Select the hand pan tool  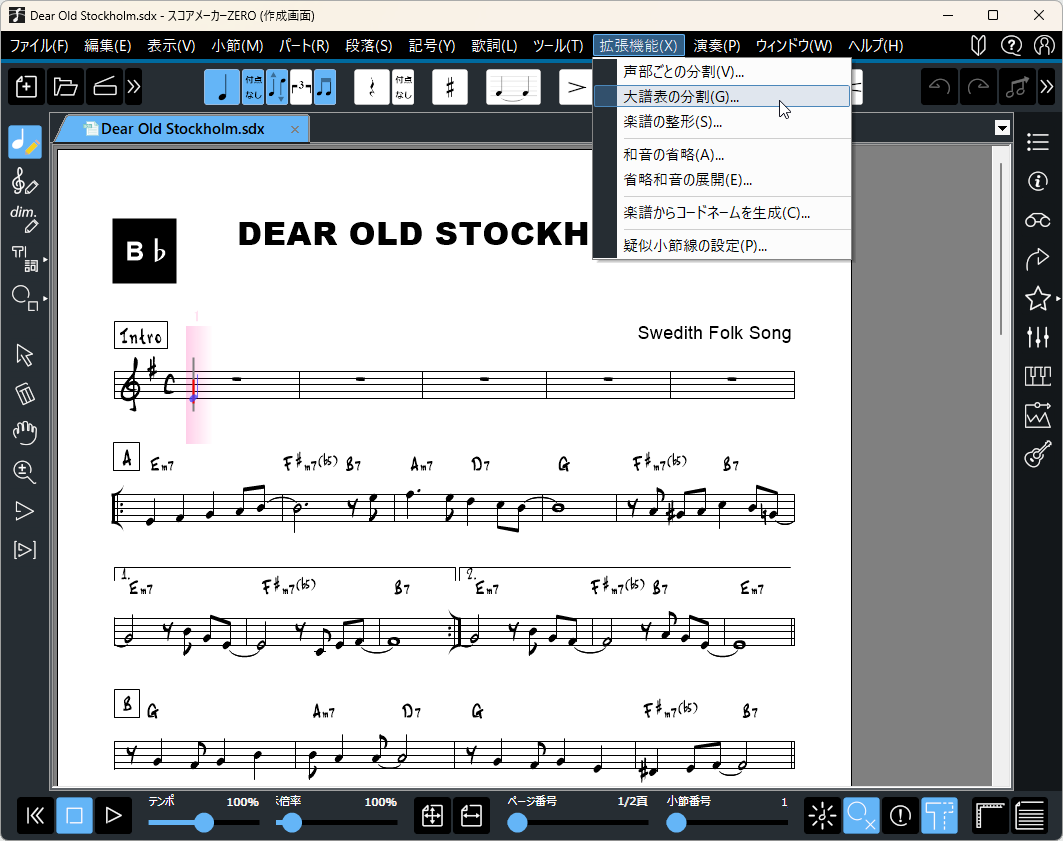[x=25, y=432]
